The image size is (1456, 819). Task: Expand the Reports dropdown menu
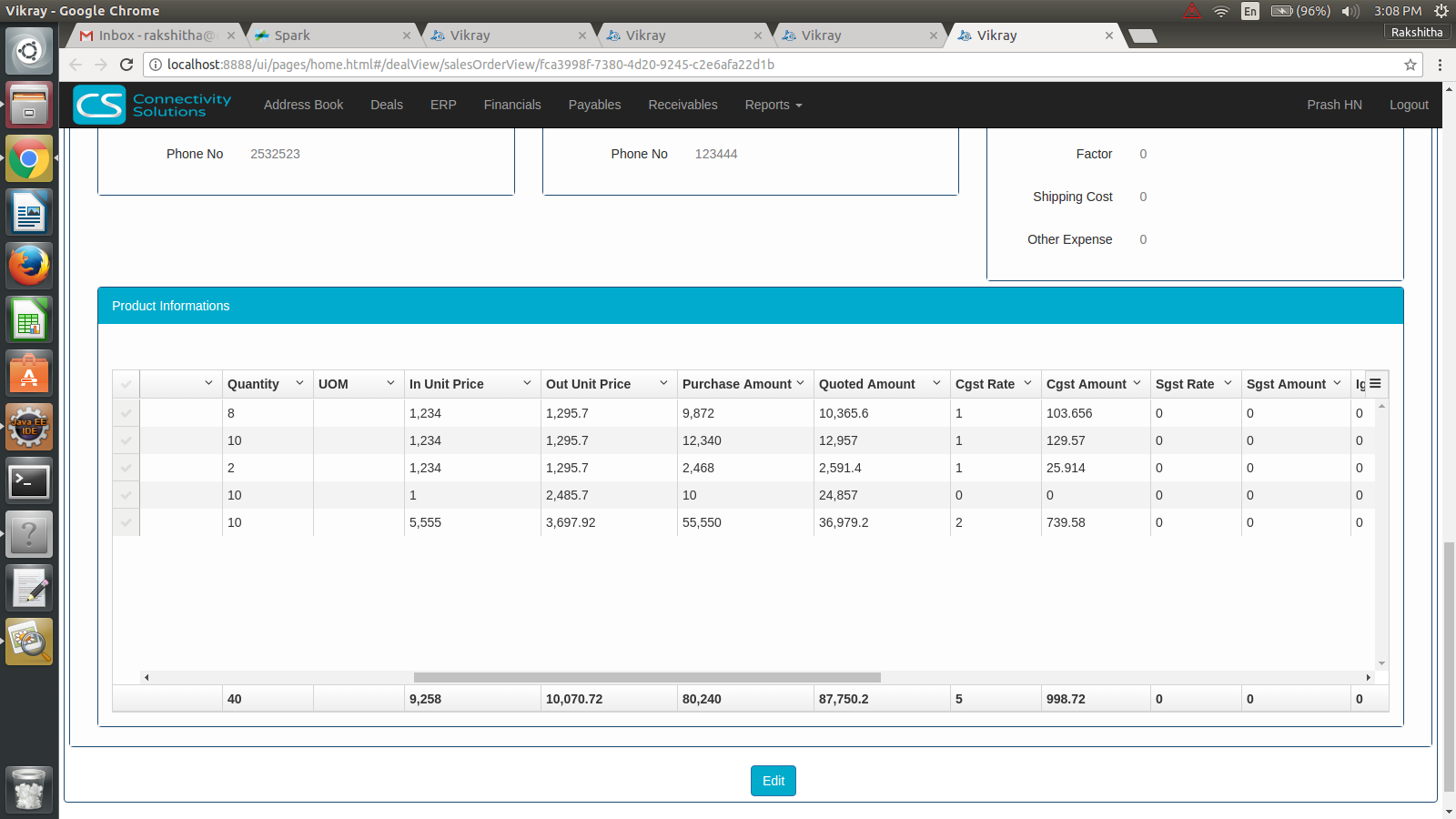pyautogui.click(x=773, y=105)
